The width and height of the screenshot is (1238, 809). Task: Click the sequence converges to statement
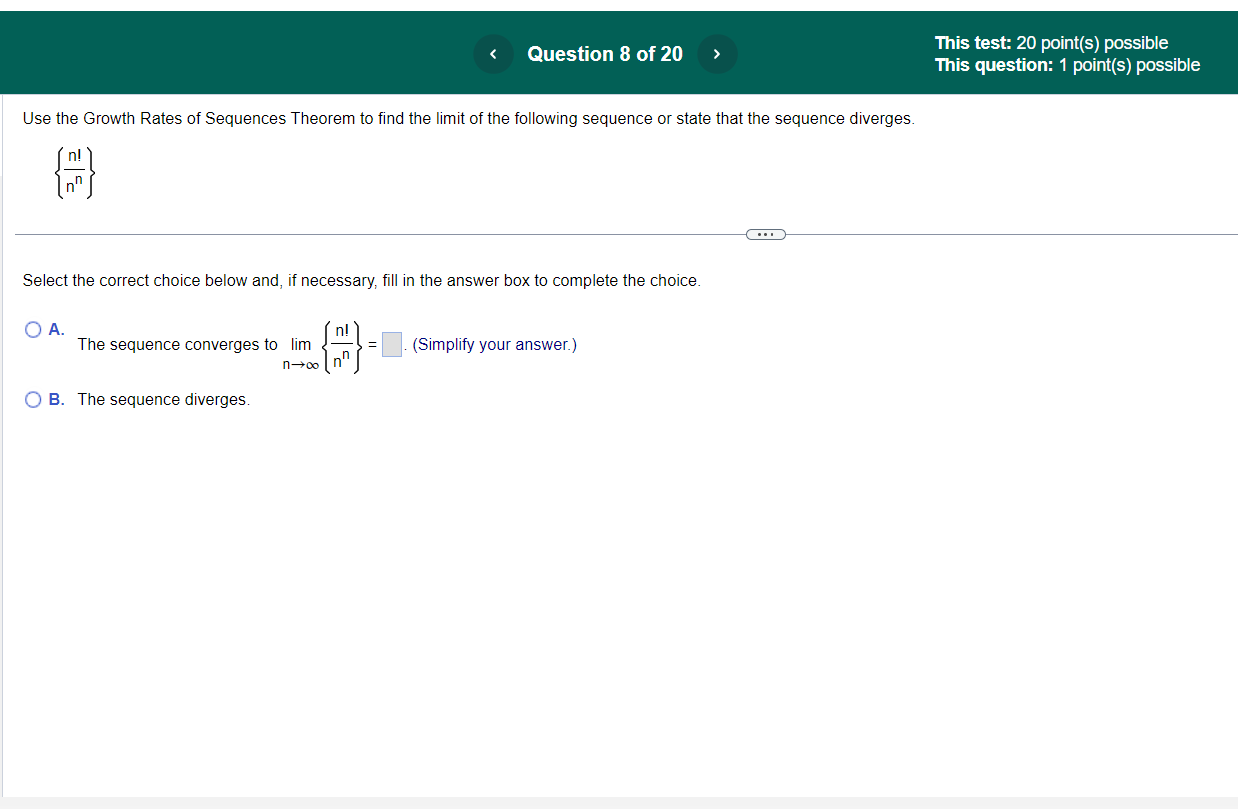click(x=177, y=344)
